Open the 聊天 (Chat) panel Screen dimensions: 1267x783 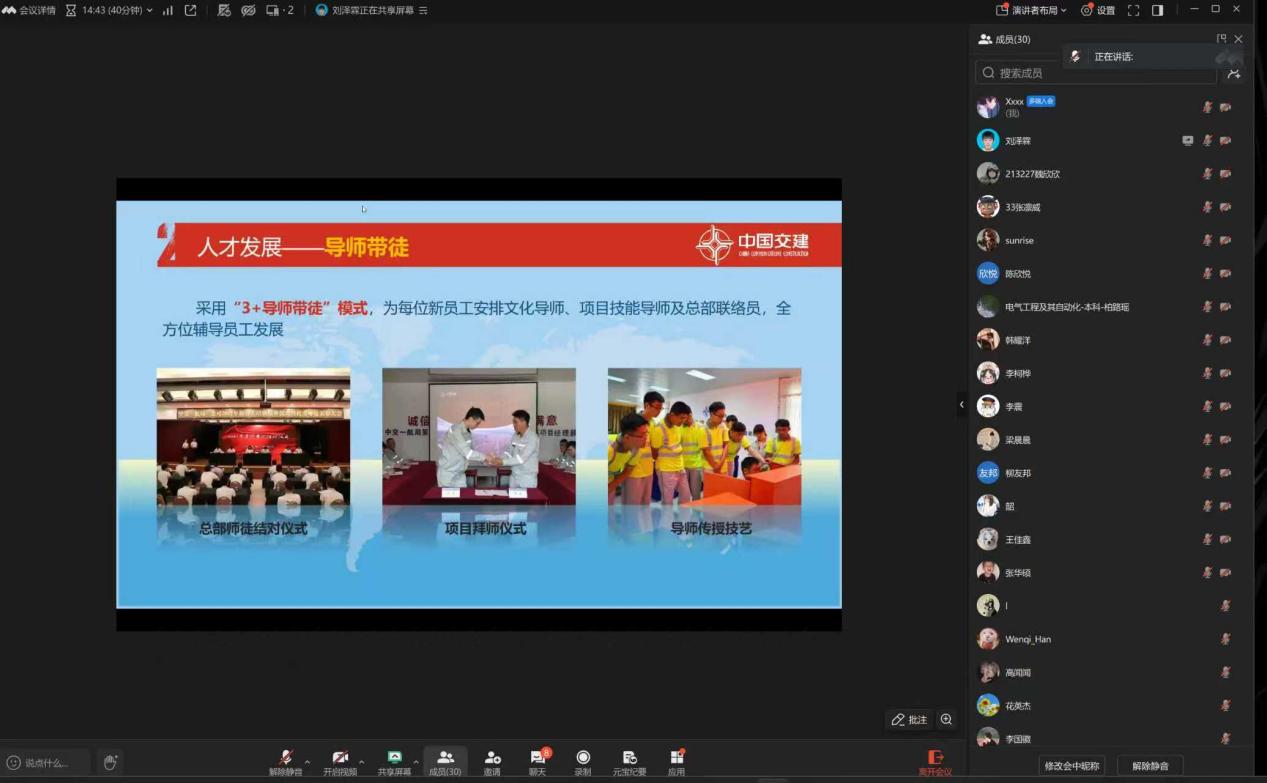point(538,761)
